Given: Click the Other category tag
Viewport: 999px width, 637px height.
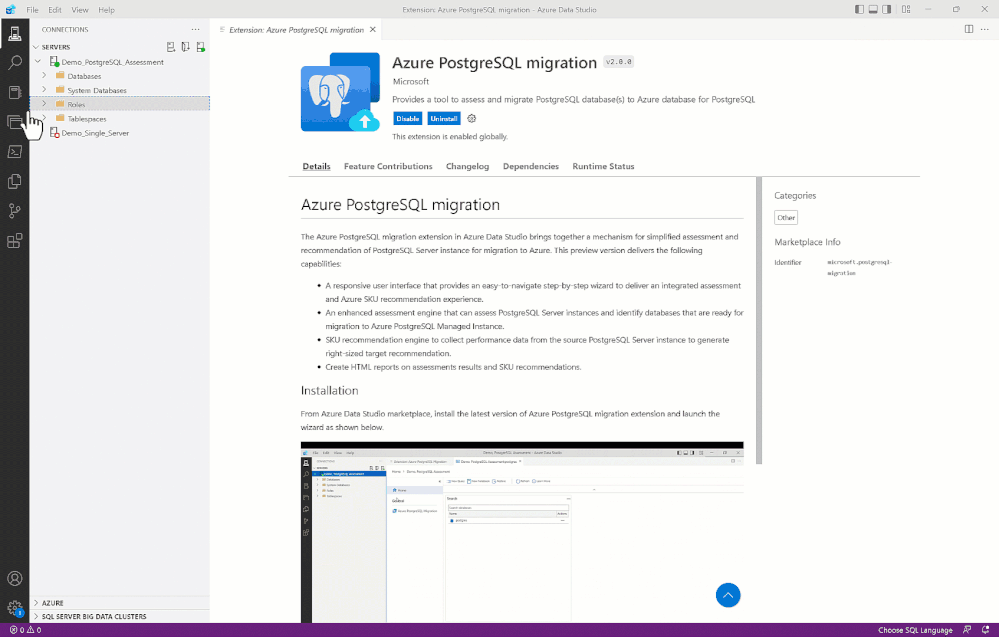Looking at the screenshot, I should (x=786, y=217).
